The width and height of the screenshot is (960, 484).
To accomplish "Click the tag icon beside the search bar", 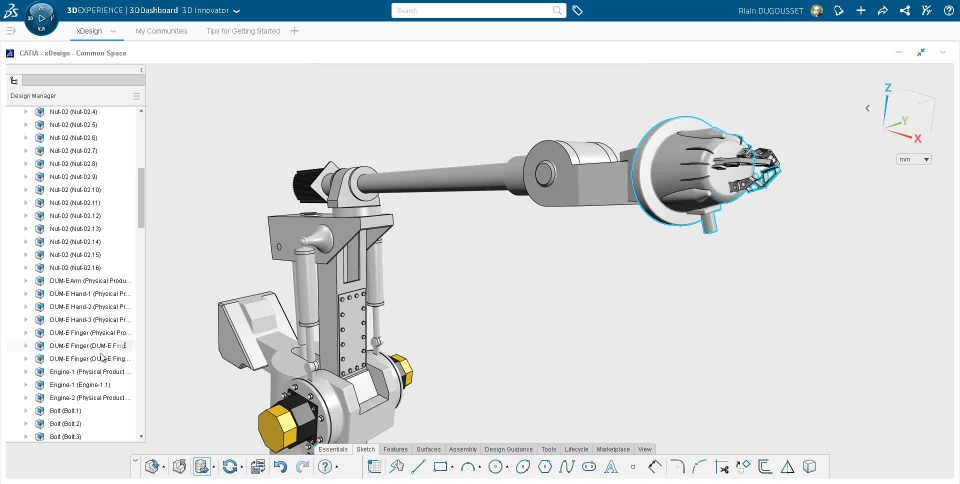I will (x=577, y=10).
